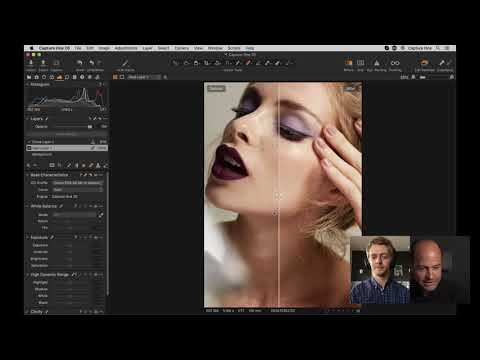Toggle checkbox of the top clone layer

29,142
